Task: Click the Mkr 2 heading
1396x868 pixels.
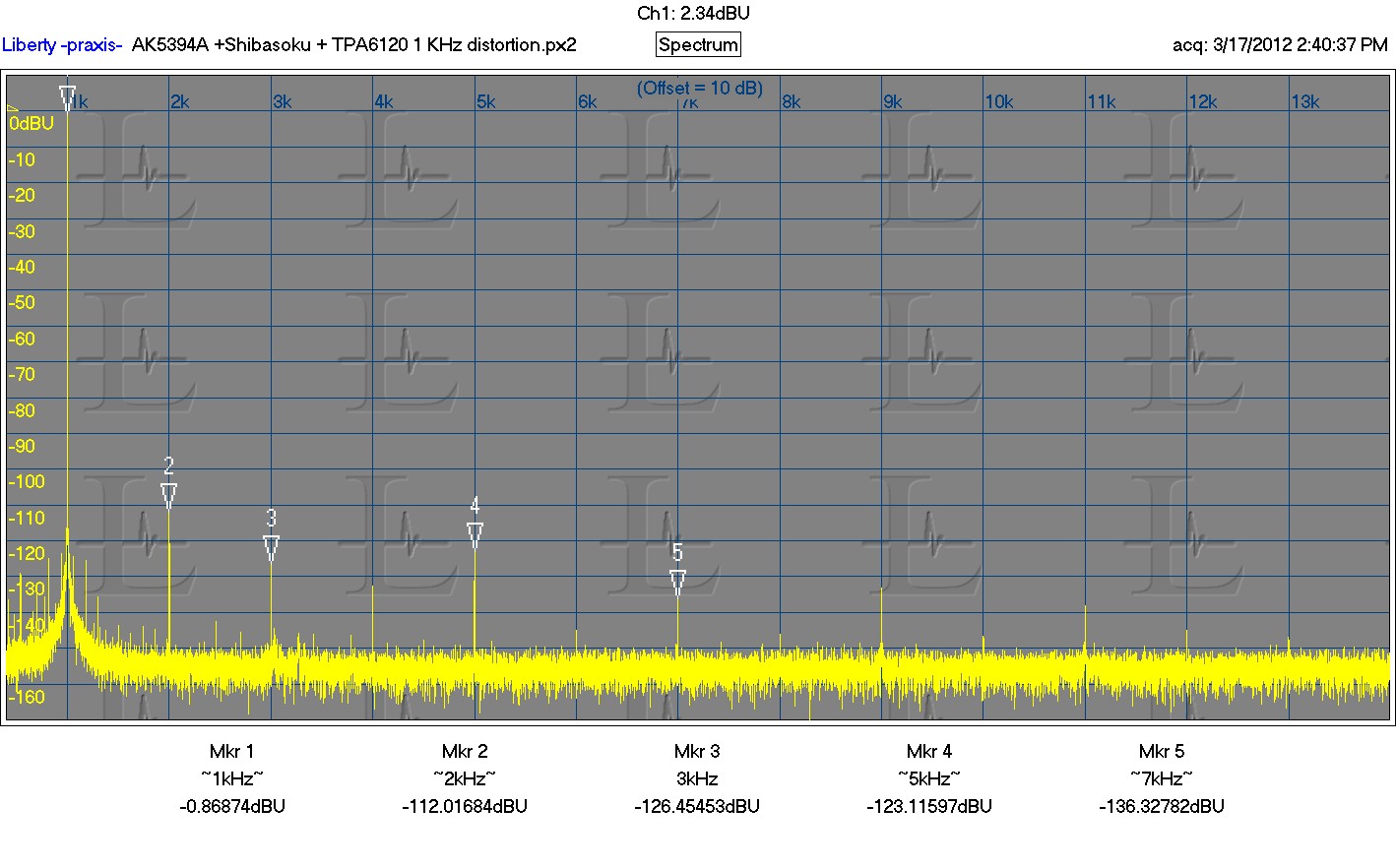Action: click(465, 751)
